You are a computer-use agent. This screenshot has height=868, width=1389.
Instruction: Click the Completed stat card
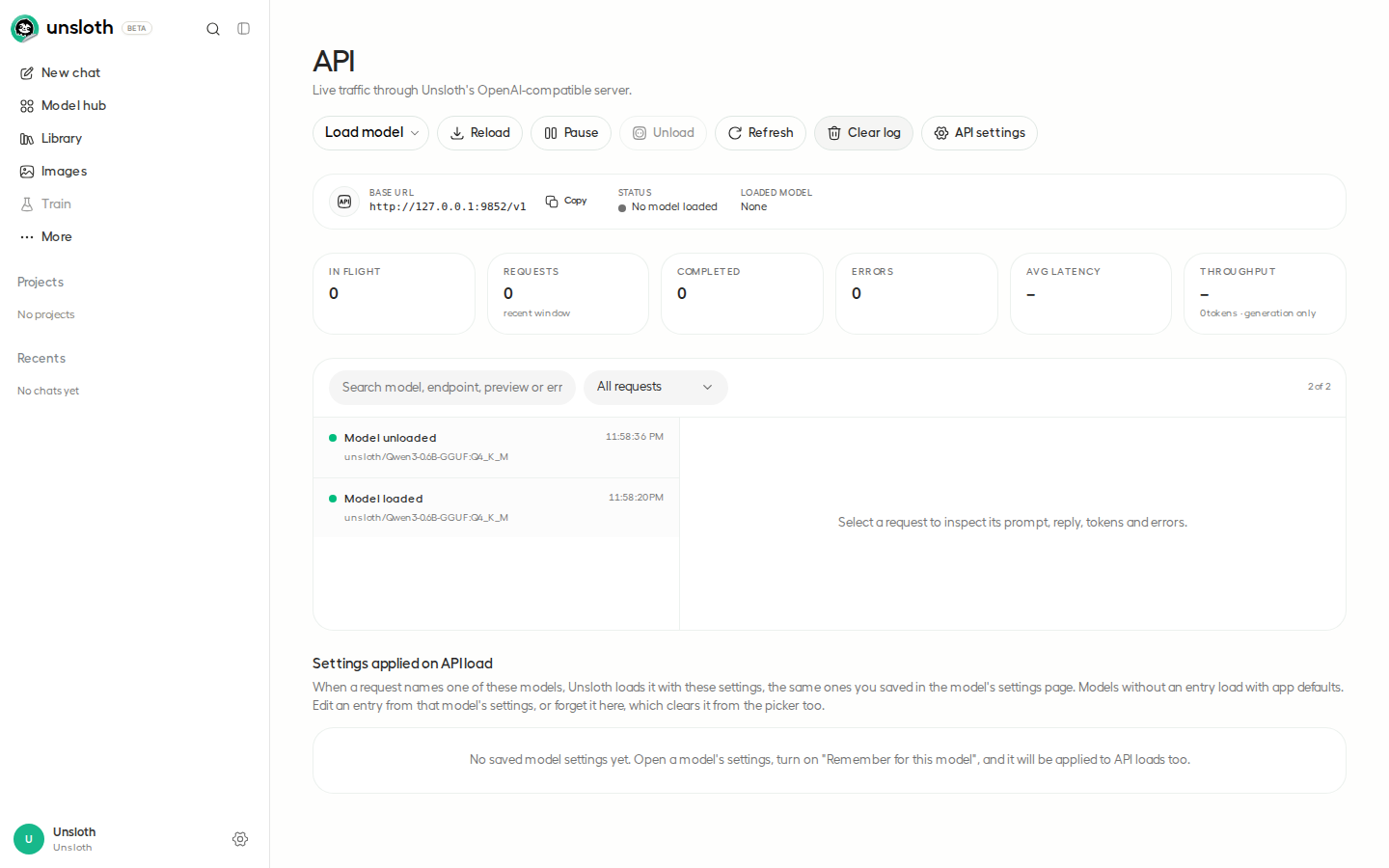coord(742,294)
